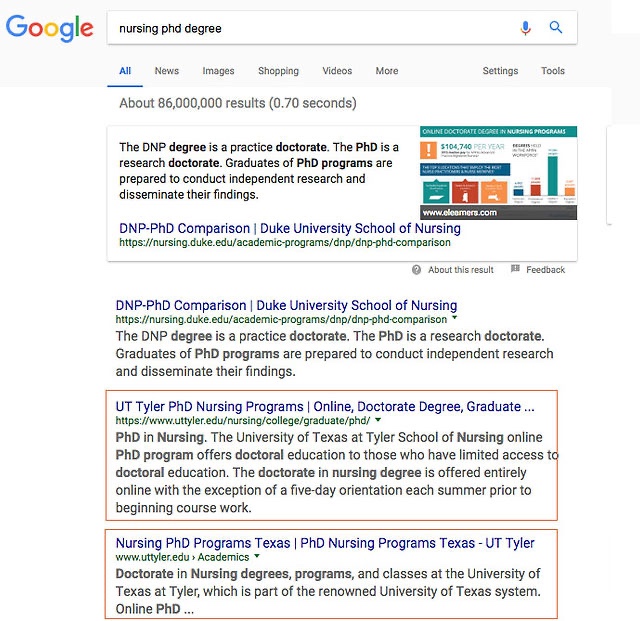Switch to the Images tab
The height and width of the screenshot is (621, 640).
tap(218, 71)
